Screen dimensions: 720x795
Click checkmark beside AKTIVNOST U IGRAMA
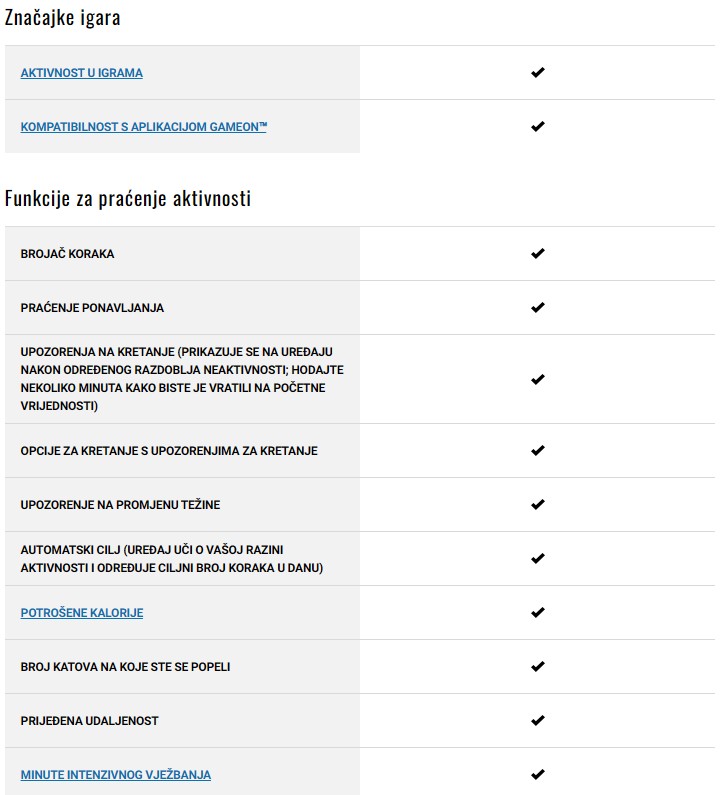[x=538, y=73]
